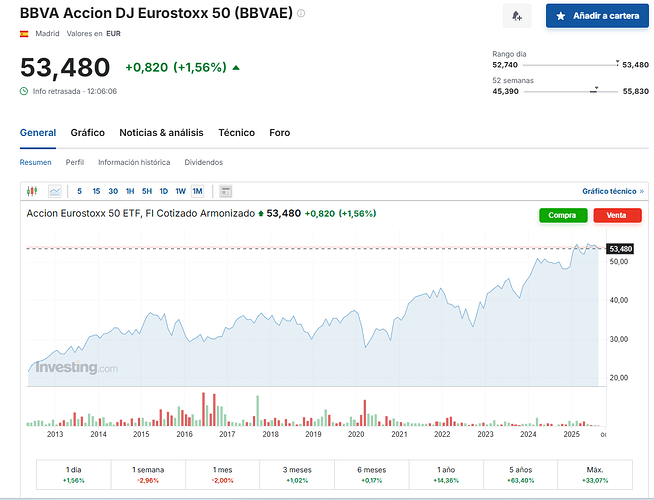Image resolution: width=654 pixels, height=500 pixels.
Task: Click the delayed info clock icon
Action: click(24, 91)
